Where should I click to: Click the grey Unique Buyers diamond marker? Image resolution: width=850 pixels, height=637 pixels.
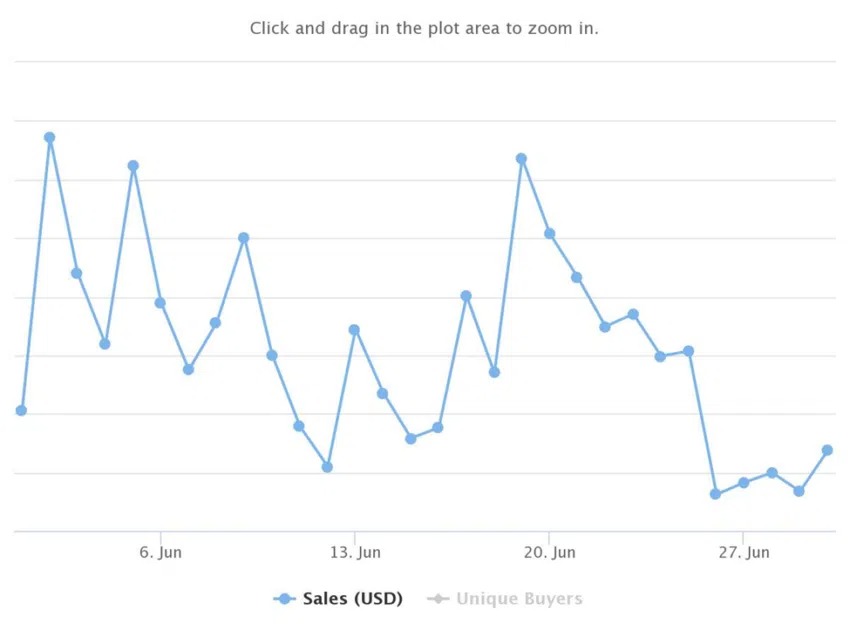click(438, 599)
